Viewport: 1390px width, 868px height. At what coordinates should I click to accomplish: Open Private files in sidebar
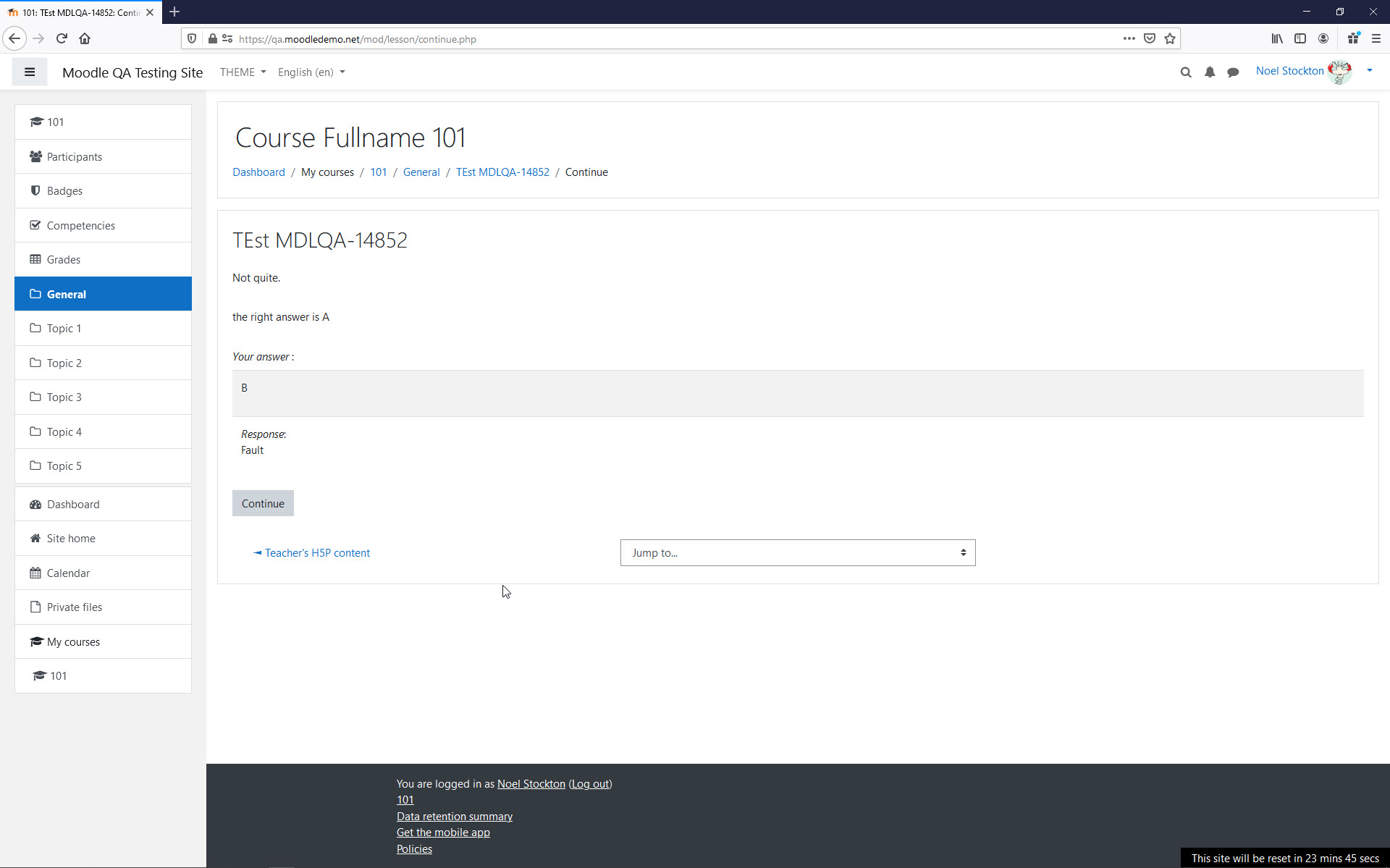103,607
